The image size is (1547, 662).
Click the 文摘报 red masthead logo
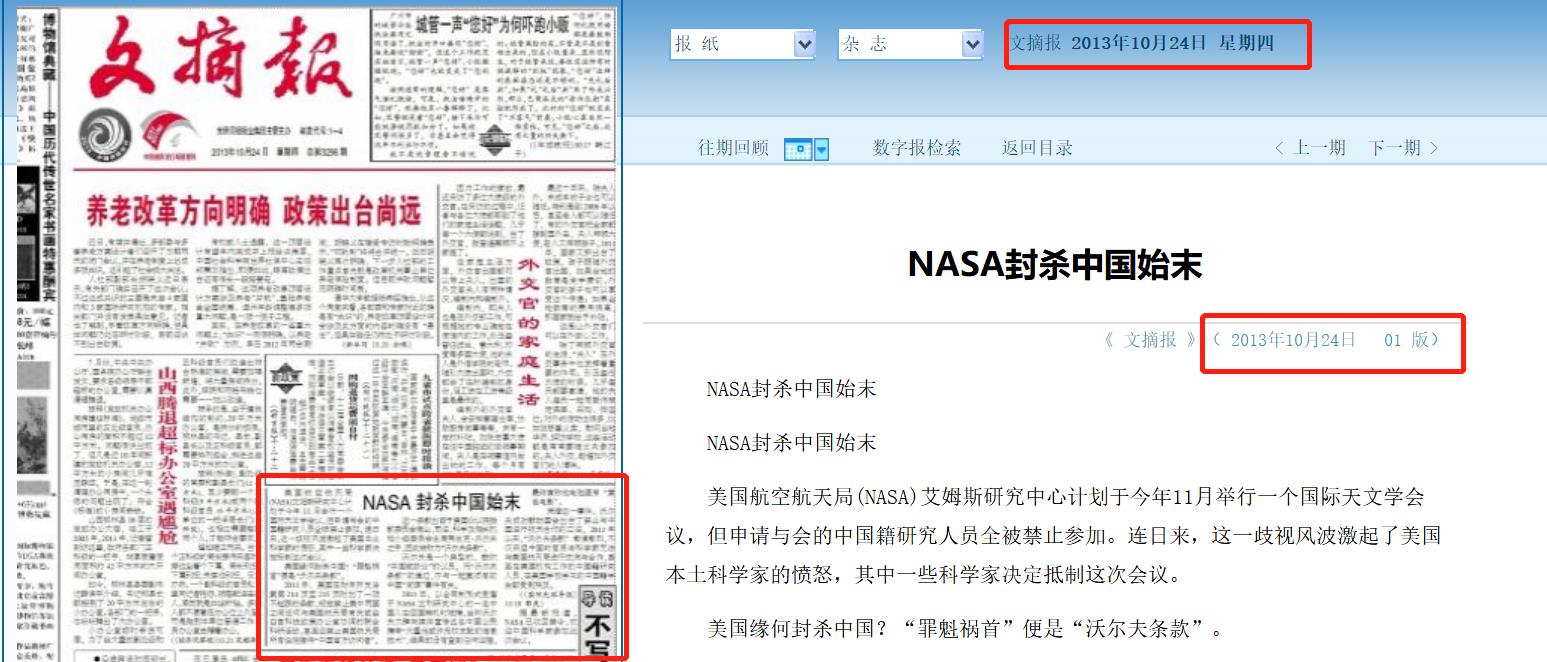(x=222, y=58)
